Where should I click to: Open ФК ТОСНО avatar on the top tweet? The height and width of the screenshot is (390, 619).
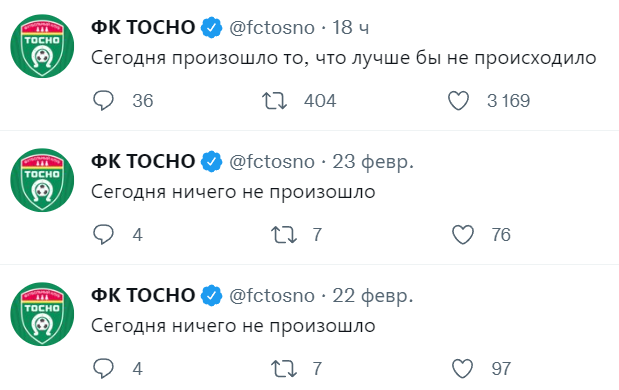tap(42, 46)
